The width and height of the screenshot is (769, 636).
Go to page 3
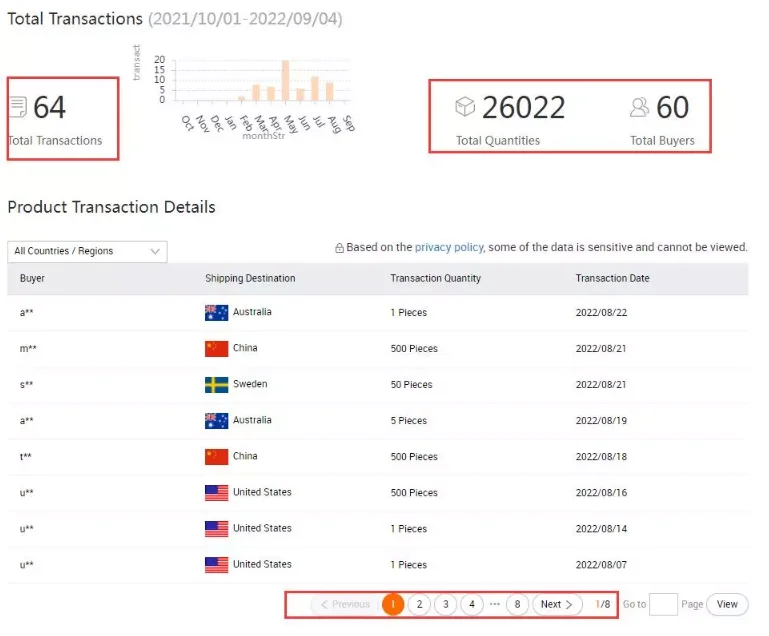[446, 604]
